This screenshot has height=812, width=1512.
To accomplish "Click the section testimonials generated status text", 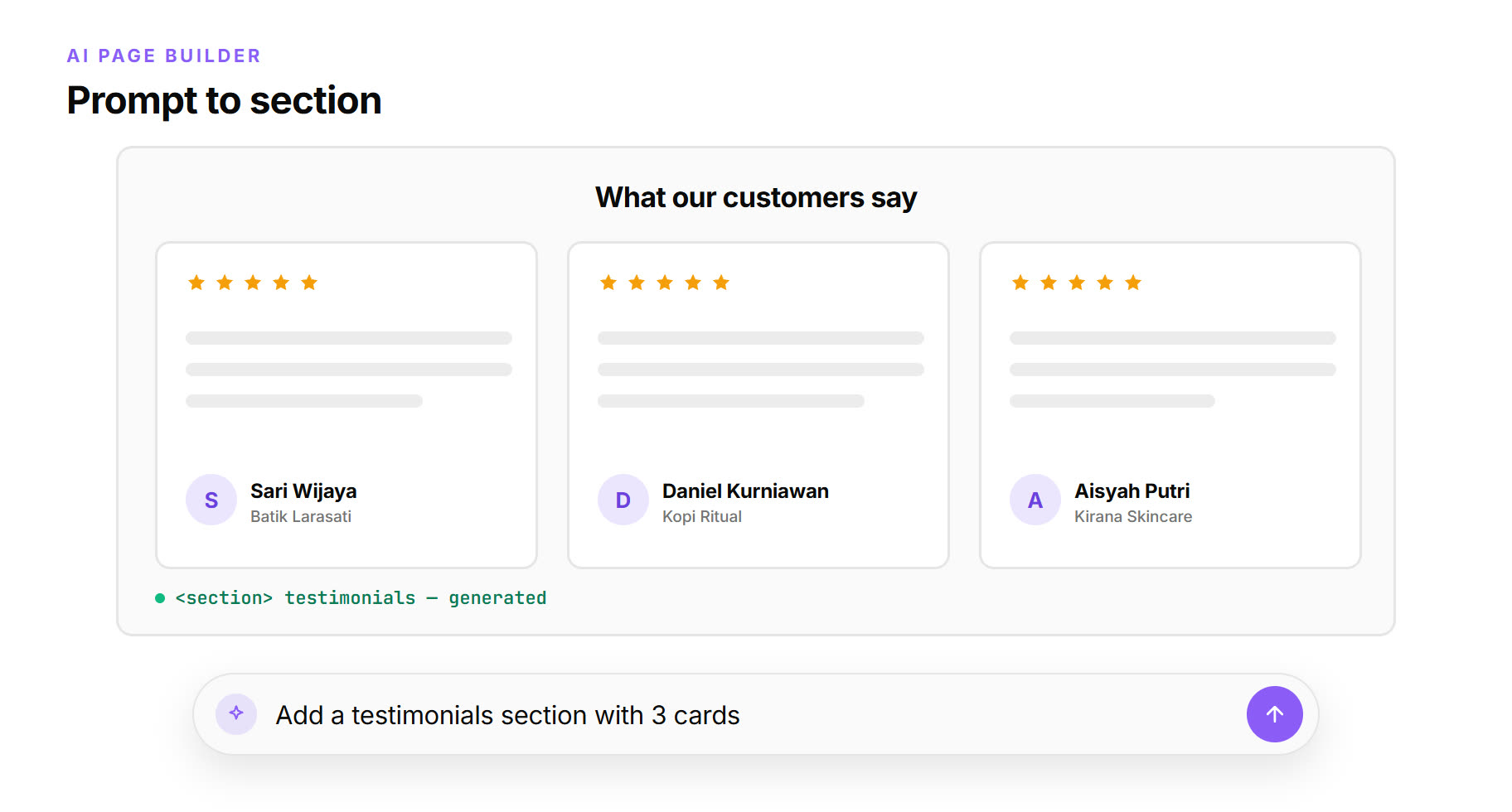I will 361,598.
